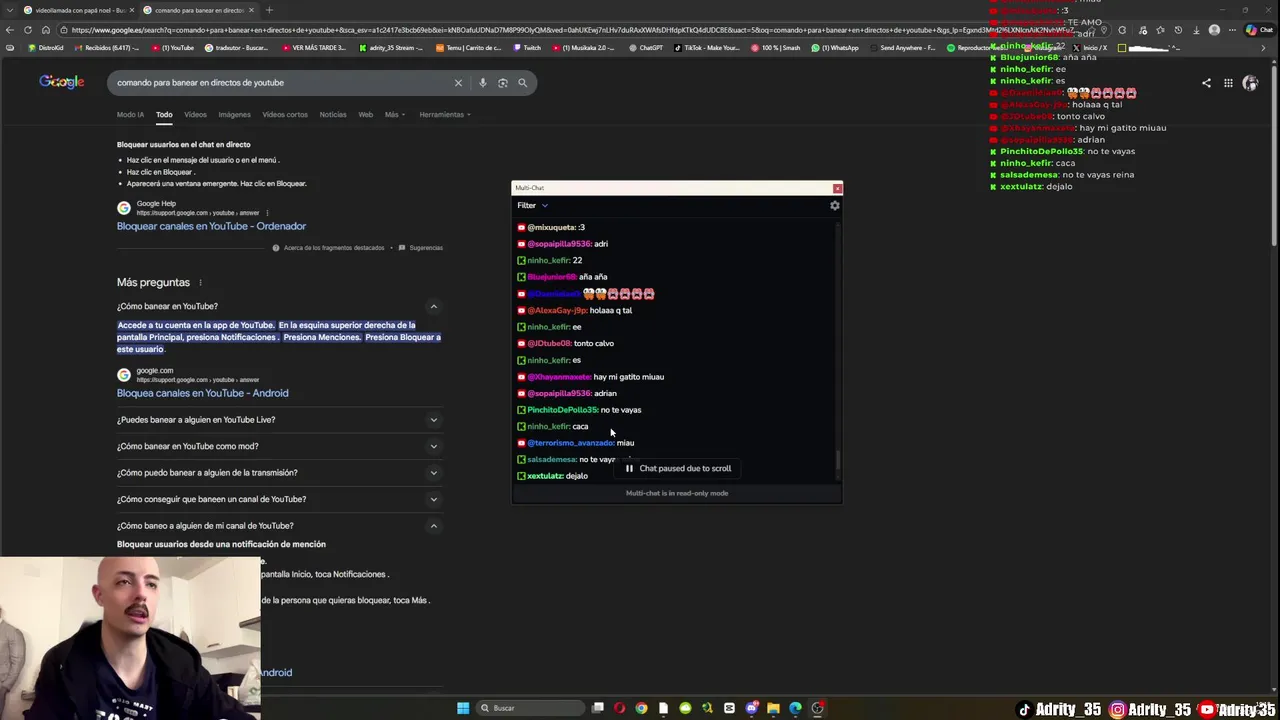Switch to the Noticias results tab
Screen dimensions: 1280x720
point(333,114)
